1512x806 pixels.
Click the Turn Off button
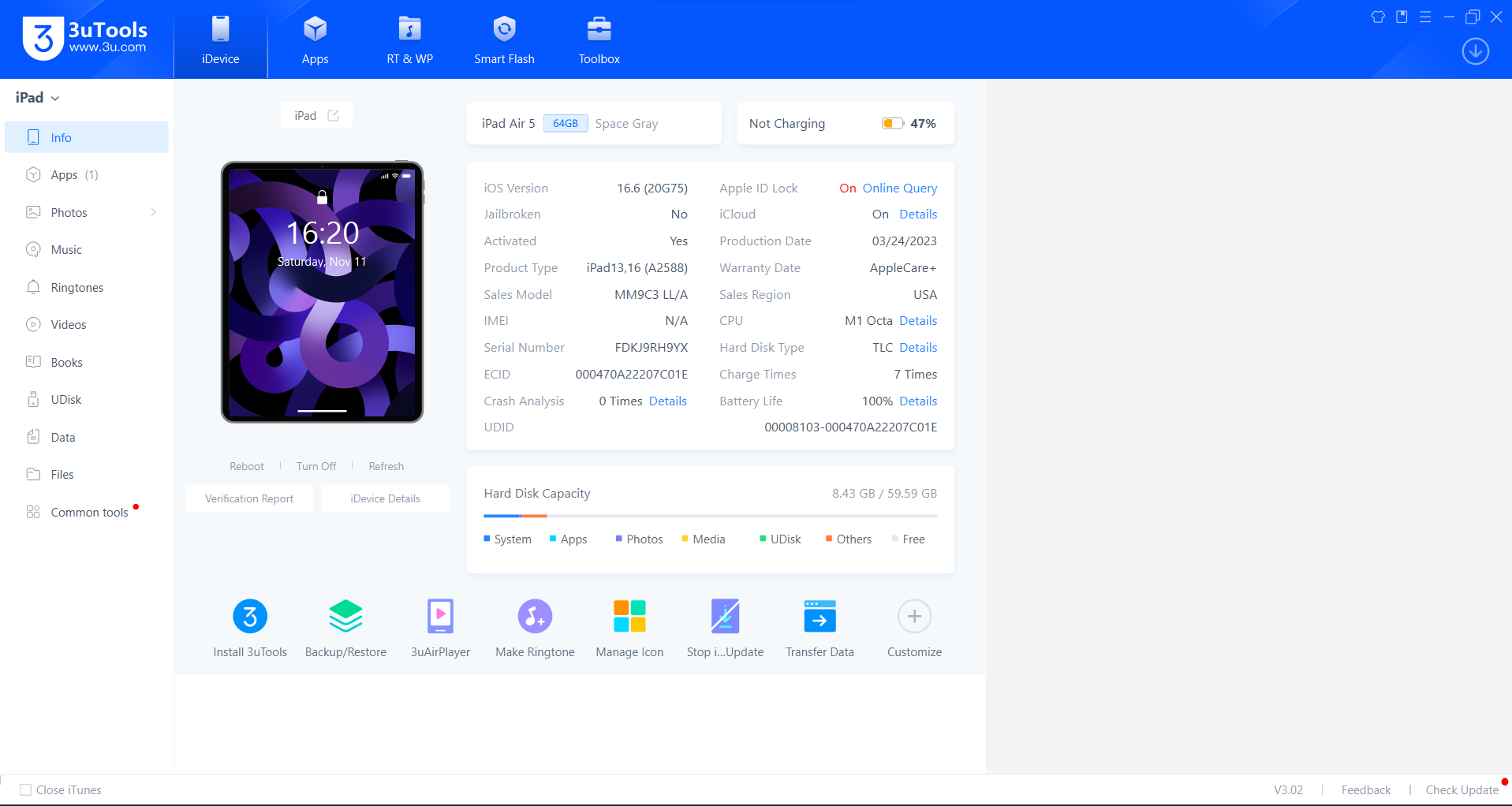(x=316, y=467)
